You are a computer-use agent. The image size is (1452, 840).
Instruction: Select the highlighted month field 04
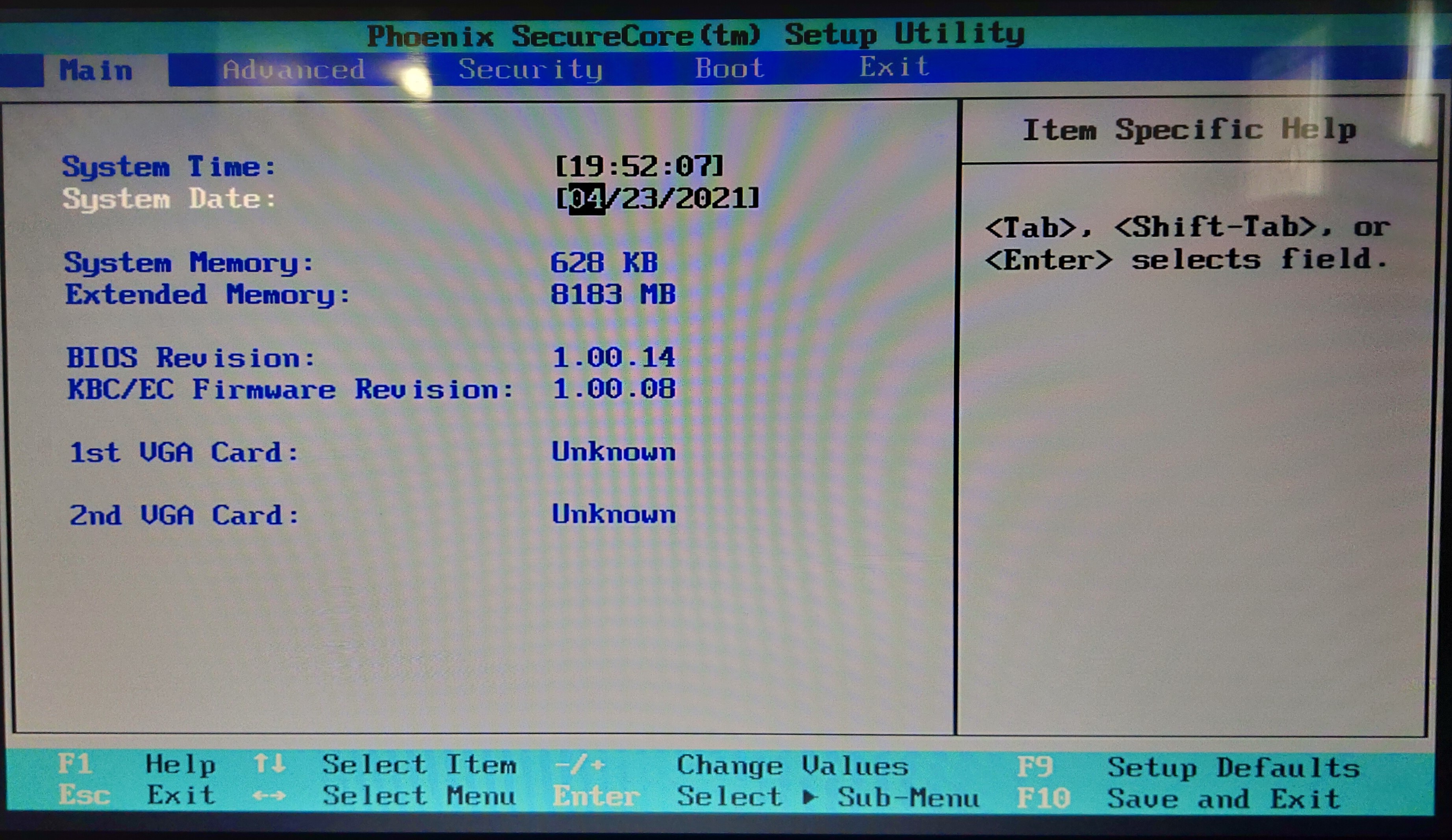coord(586,199)
